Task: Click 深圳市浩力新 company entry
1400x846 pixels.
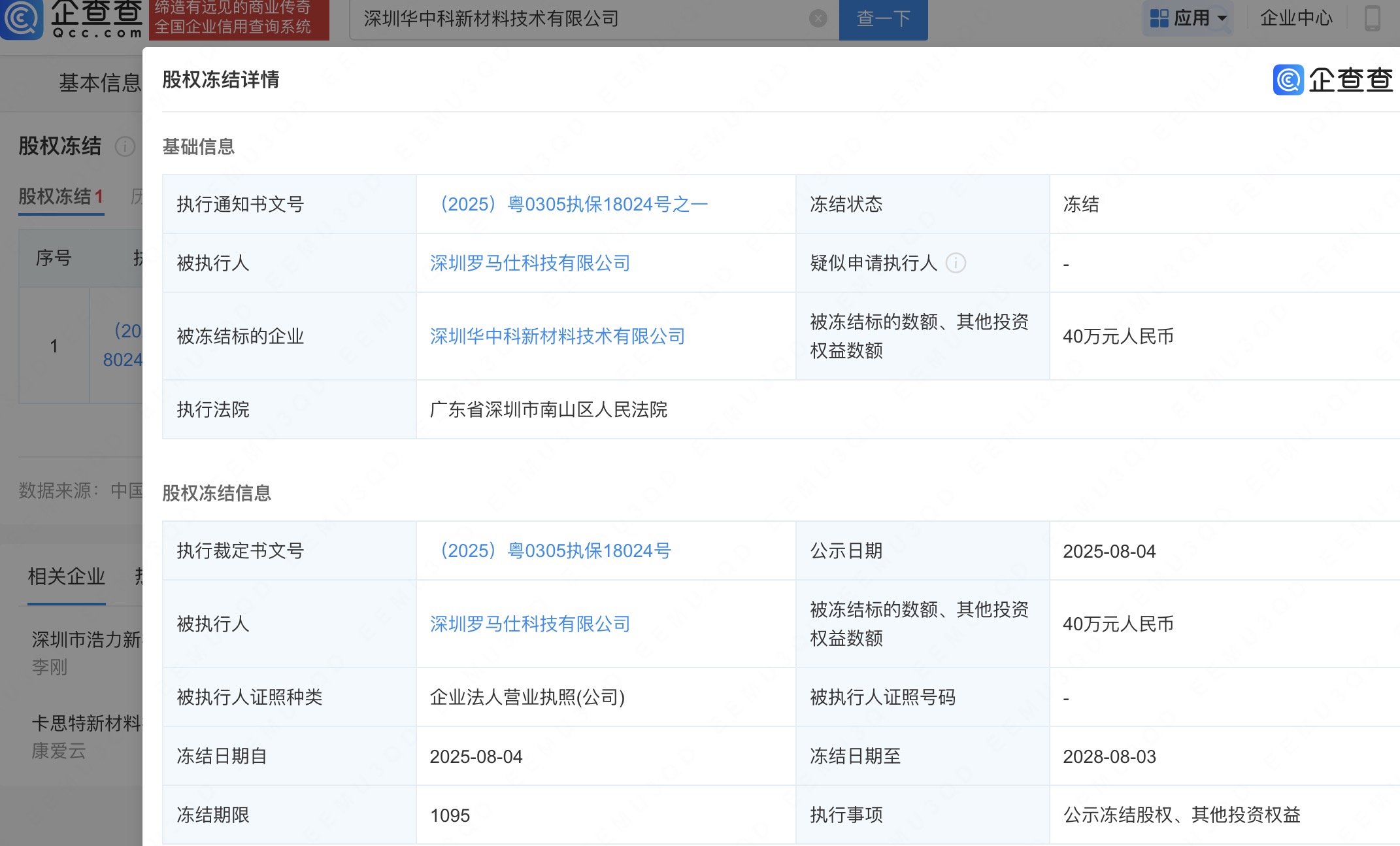Action: click(87, 639)
